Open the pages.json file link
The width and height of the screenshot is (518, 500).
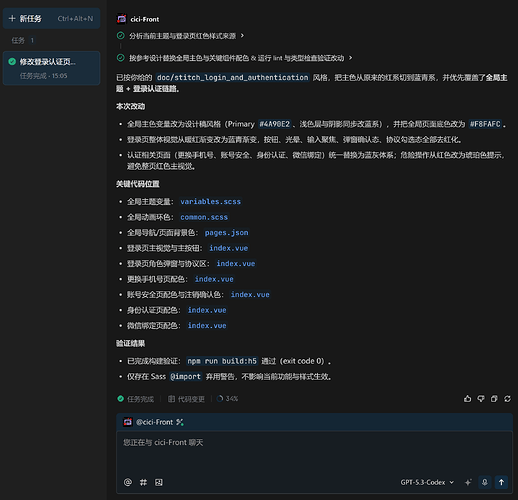coord(227,233)
